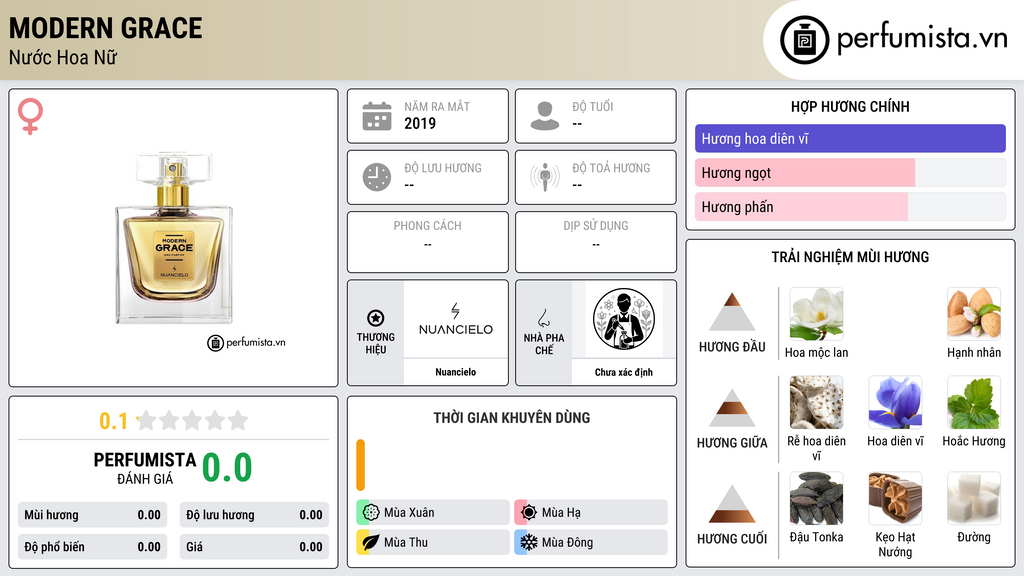Open the Hoa mộc lan note image
The height and width of the screenshot is (576, 1024).
coord(816,314)
